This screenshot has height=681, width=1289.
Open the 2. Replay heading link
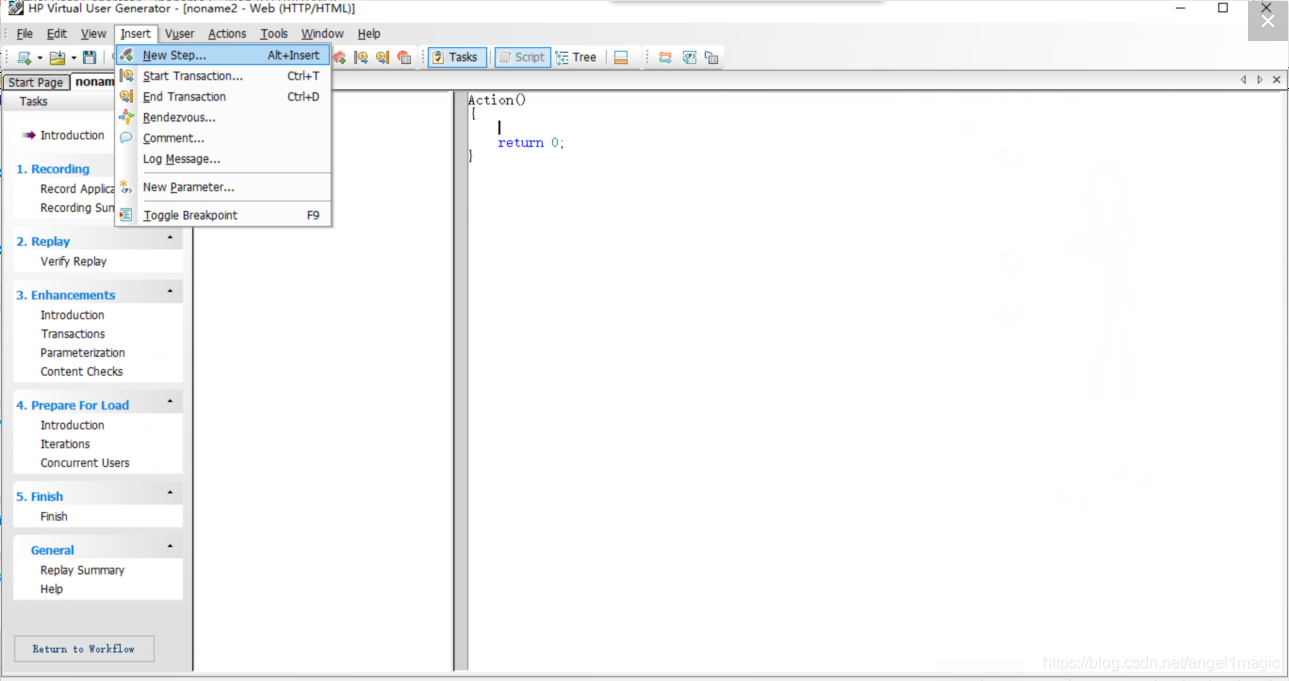click(x=43, y=241)
